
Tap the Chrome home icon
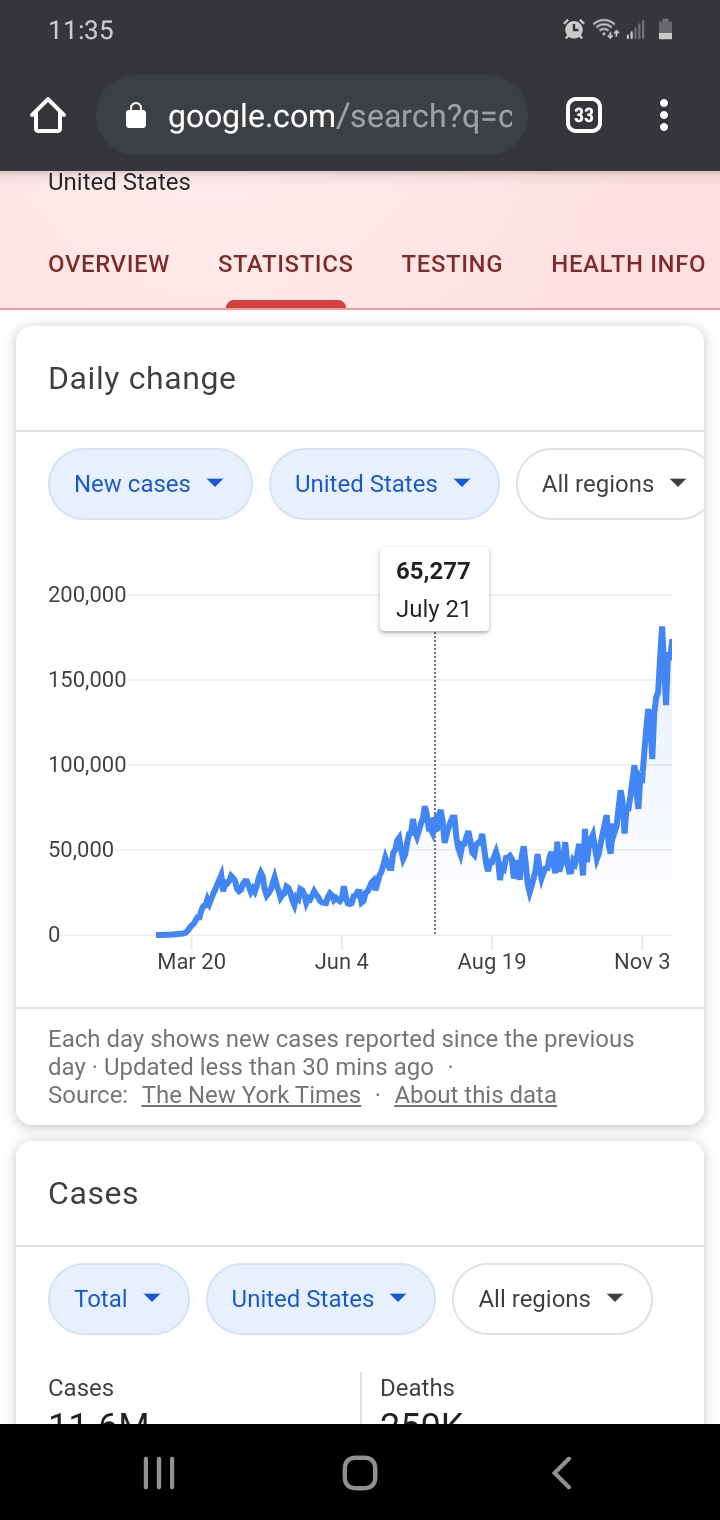point(48,117)
